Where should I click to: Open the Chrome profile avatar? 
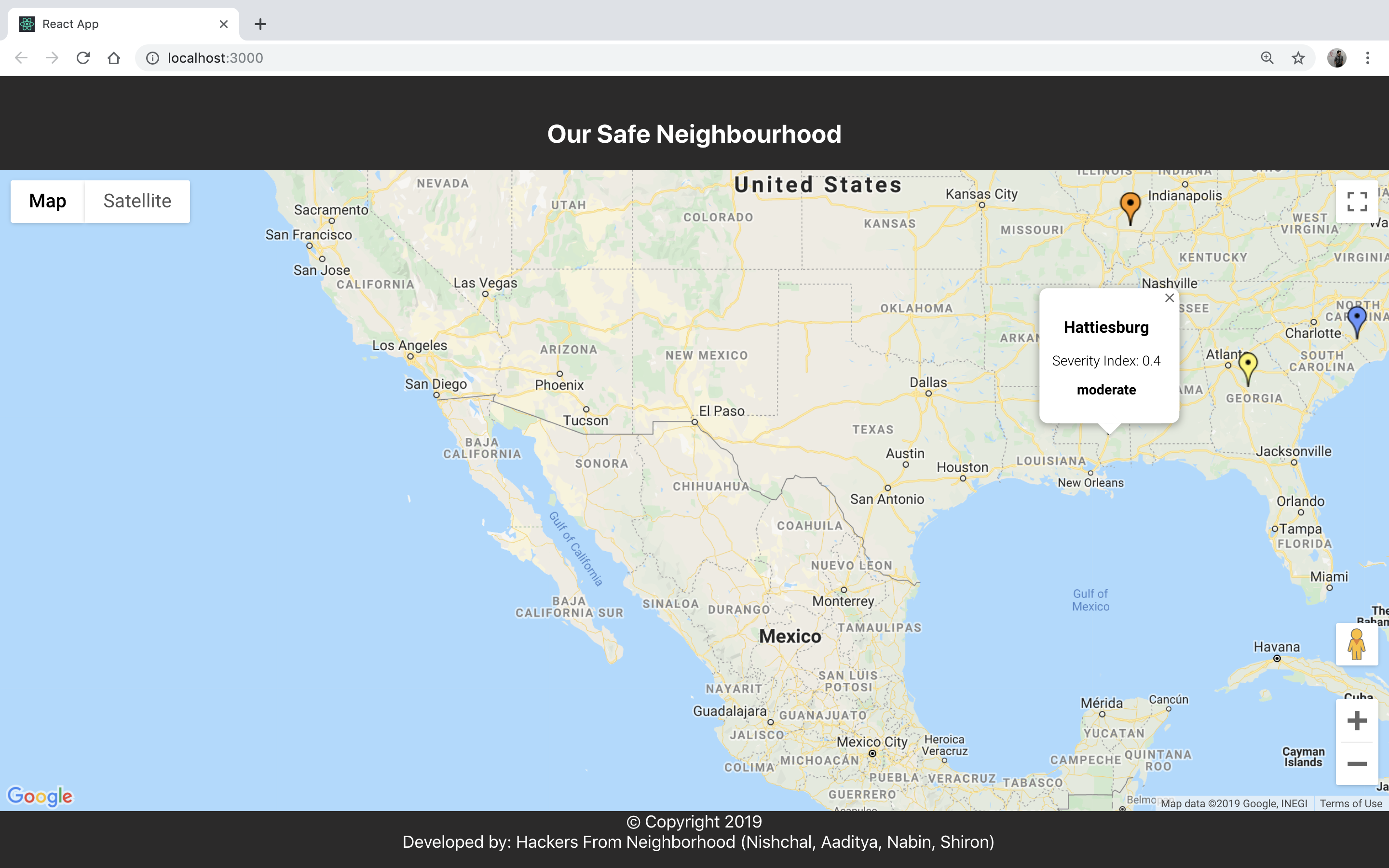tap(1337, 58)
